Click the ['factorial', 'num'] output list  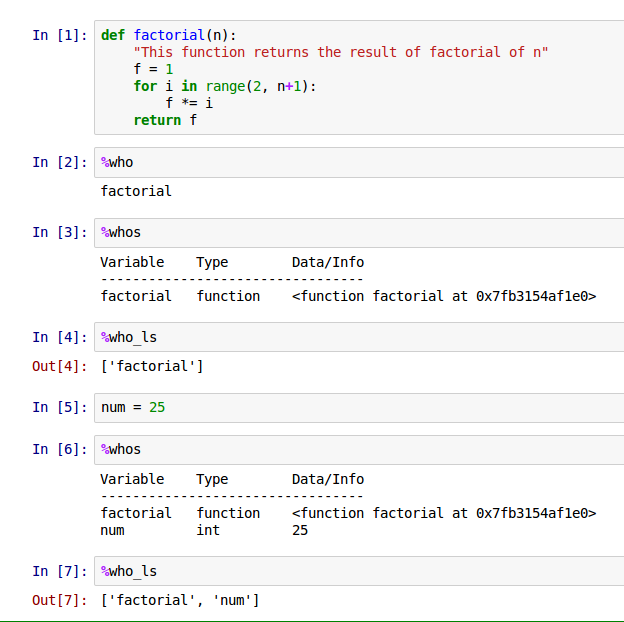pyautogui.click(x=180, y=600)
